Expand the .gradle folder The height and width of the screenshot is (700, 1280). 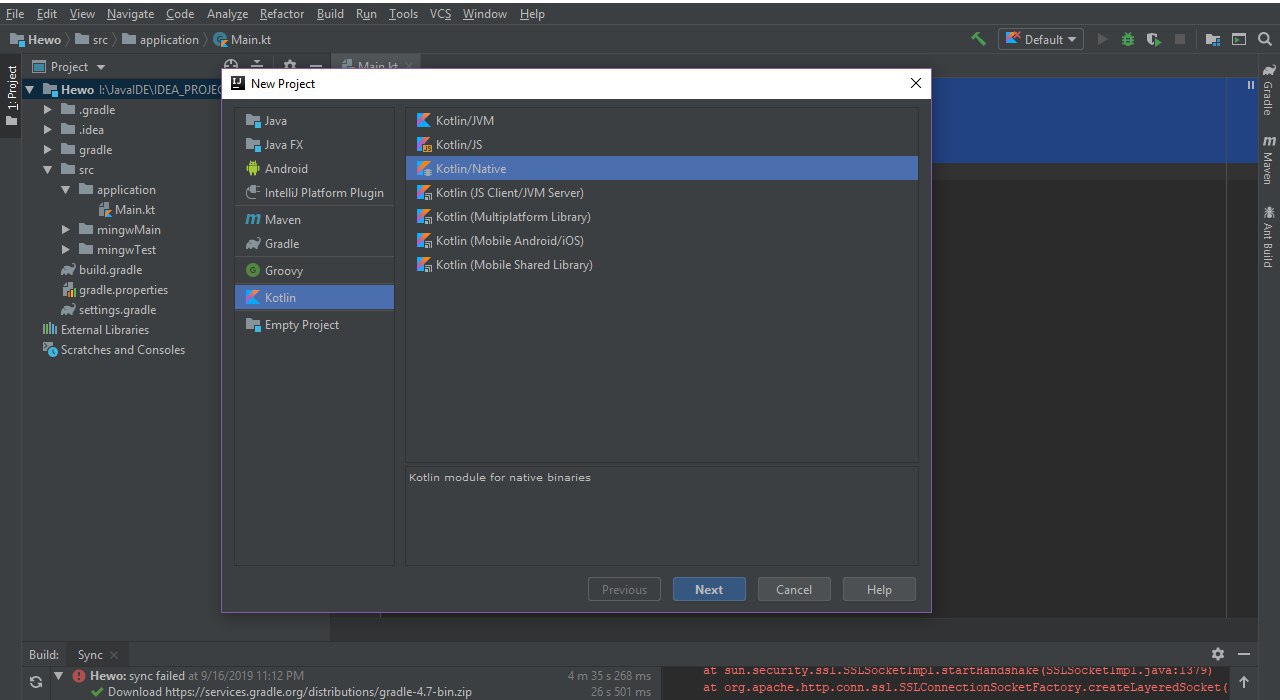(x=47, y=110)
